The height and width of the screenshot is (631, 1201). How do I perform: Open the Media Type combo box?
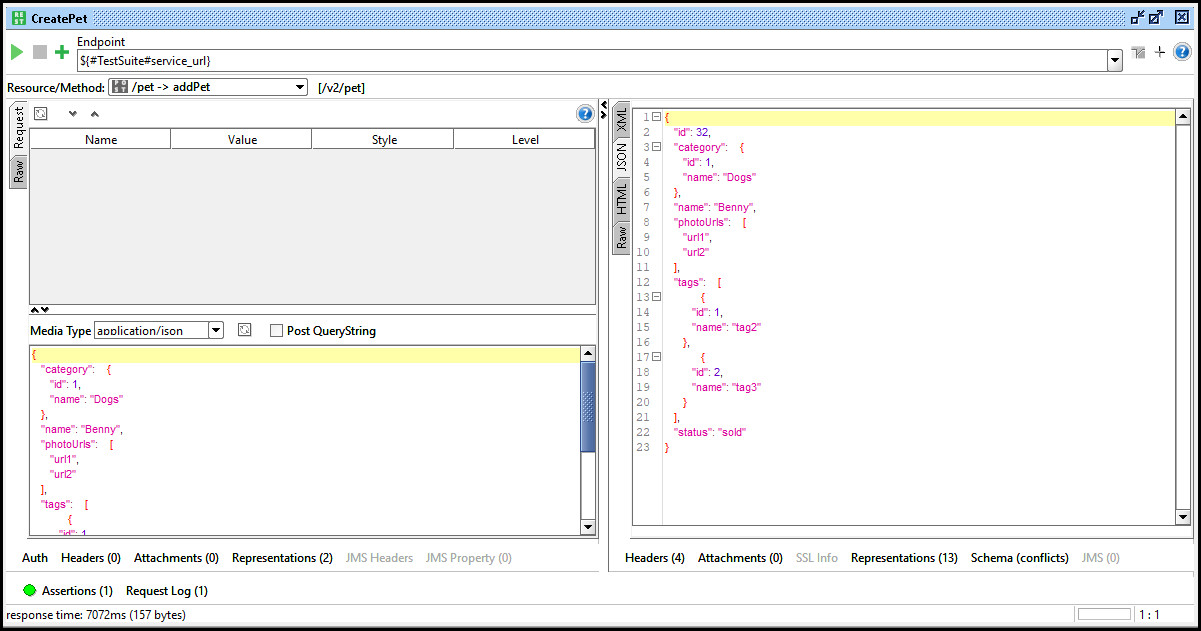coord(216,330)
